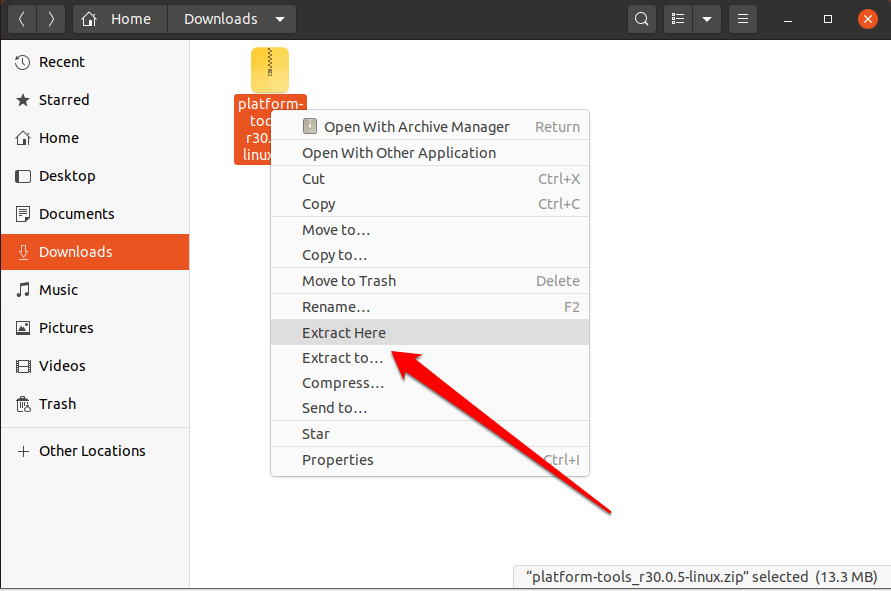Choose Move to Trash
This screenshot has height=591, width=891.
point(430,281)
